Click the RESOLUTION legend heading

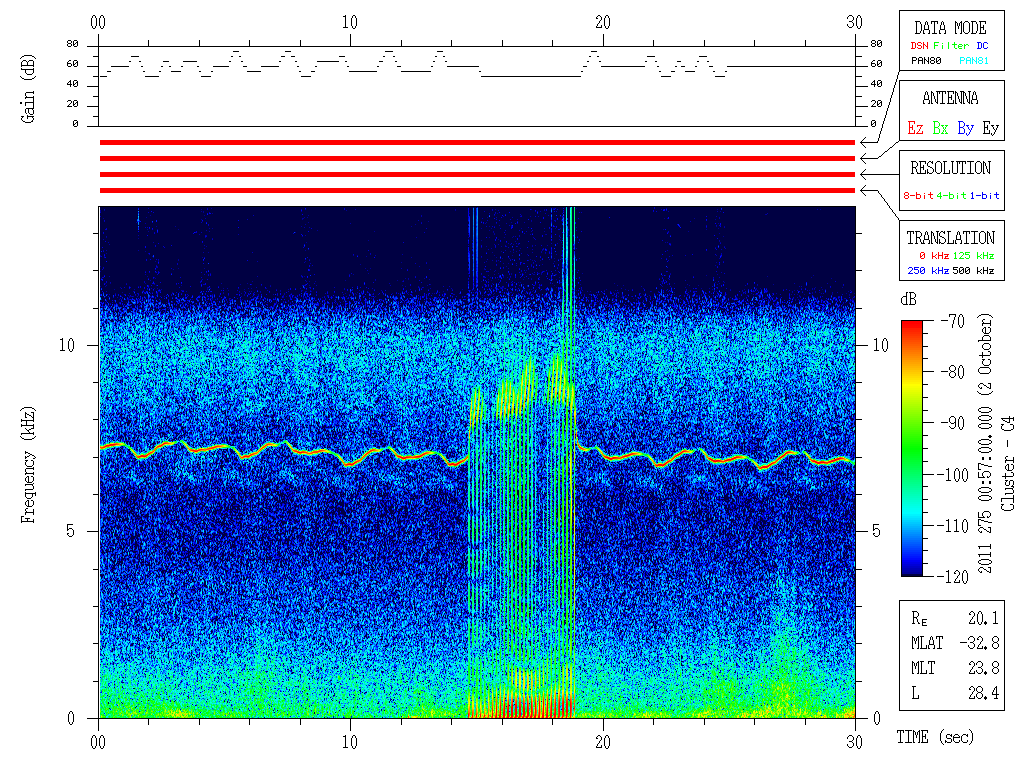[950, 168]
